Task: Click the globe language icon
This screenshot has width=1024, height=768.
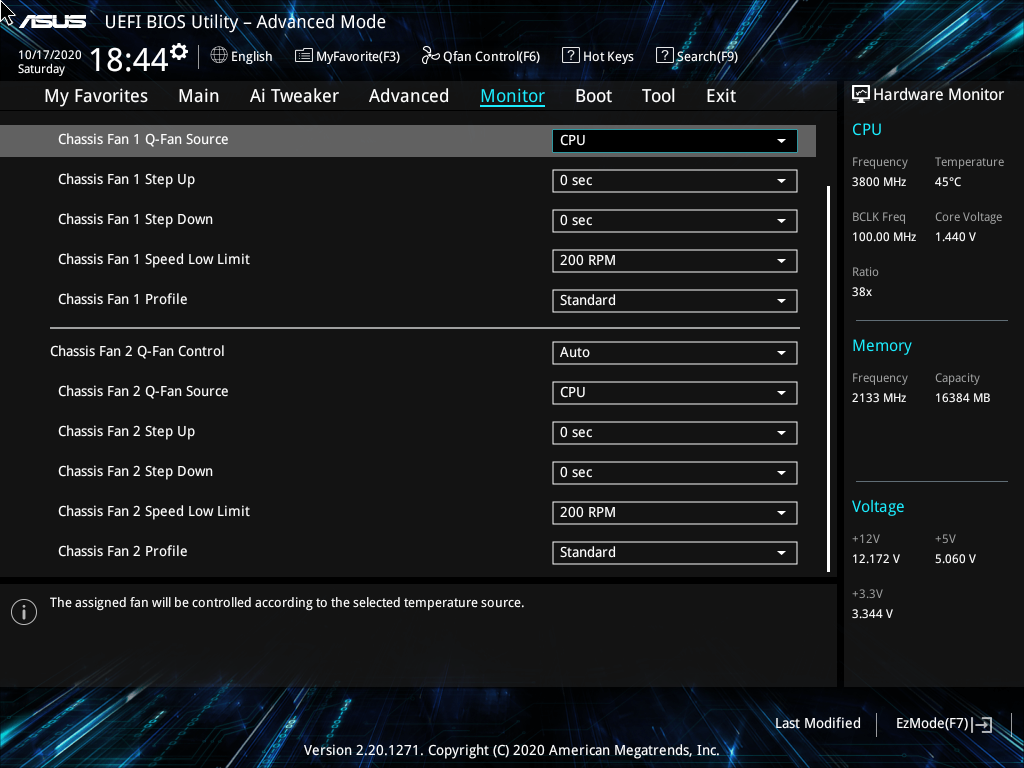Action: pos(219,56)
